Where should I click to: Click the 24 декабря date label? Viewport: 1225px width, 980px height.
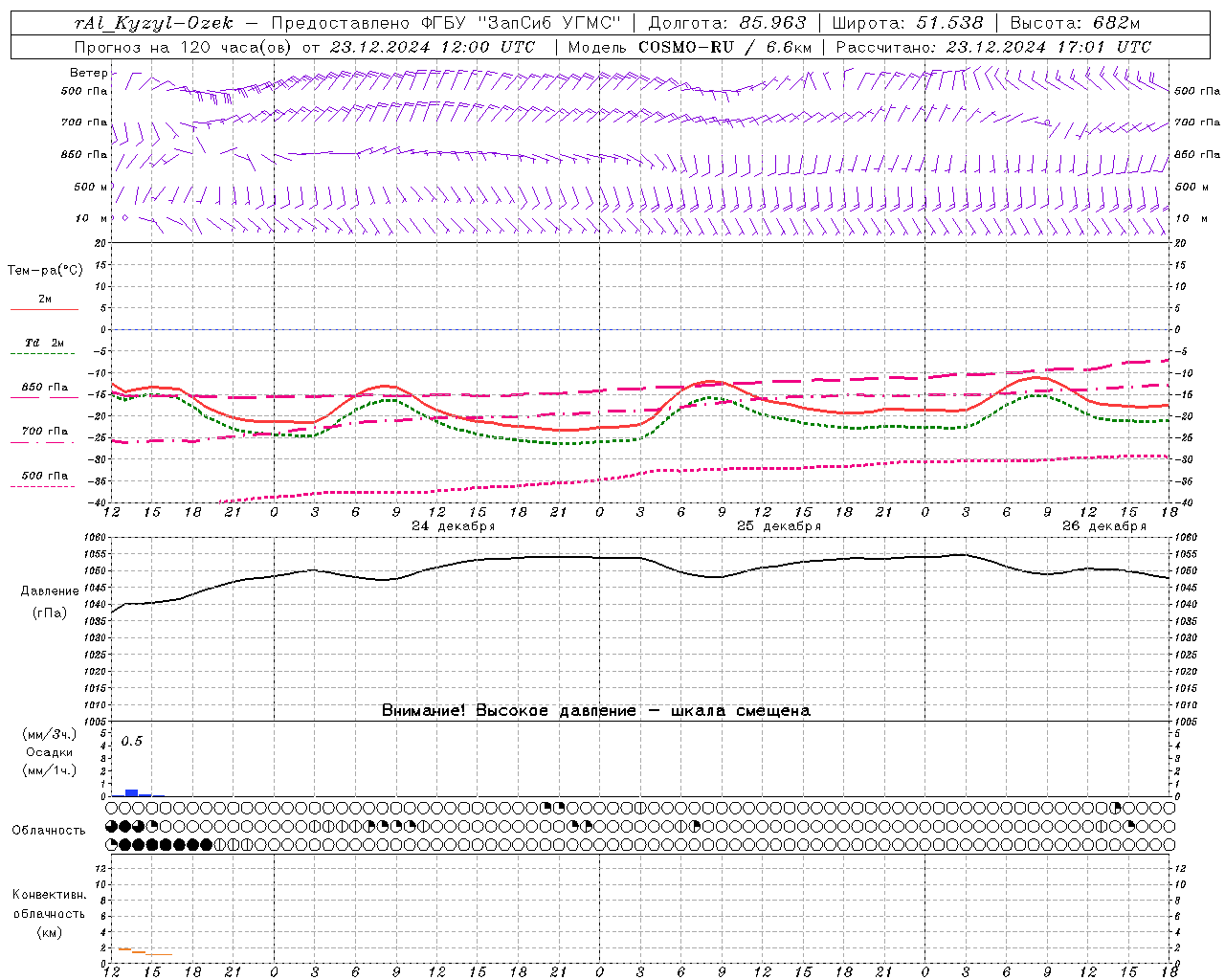click(x=453, y=526)
